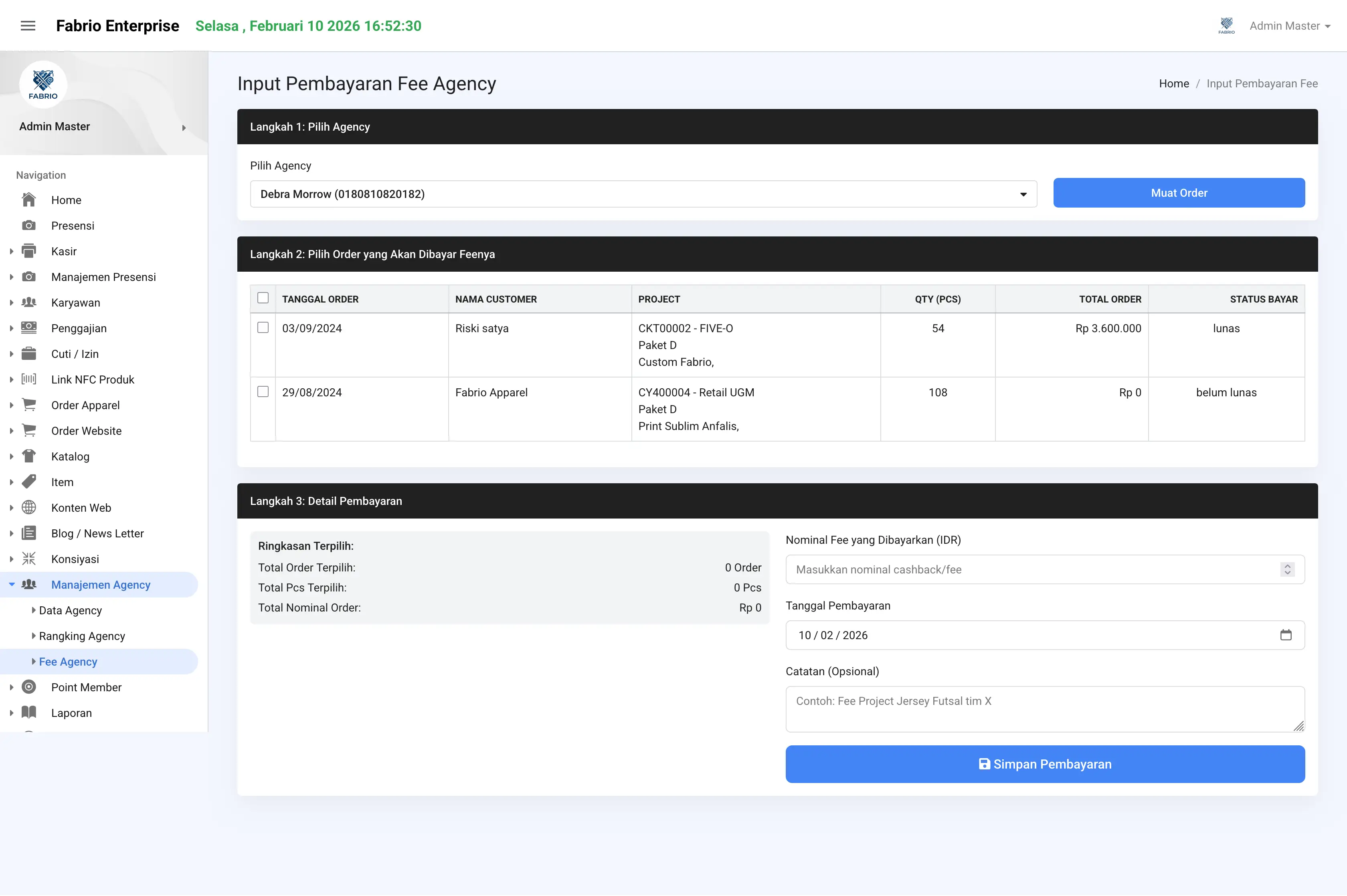This screenshot has height=896, width=1347.
Task: Click the Point Member target icon
Action: click(28, 687)
